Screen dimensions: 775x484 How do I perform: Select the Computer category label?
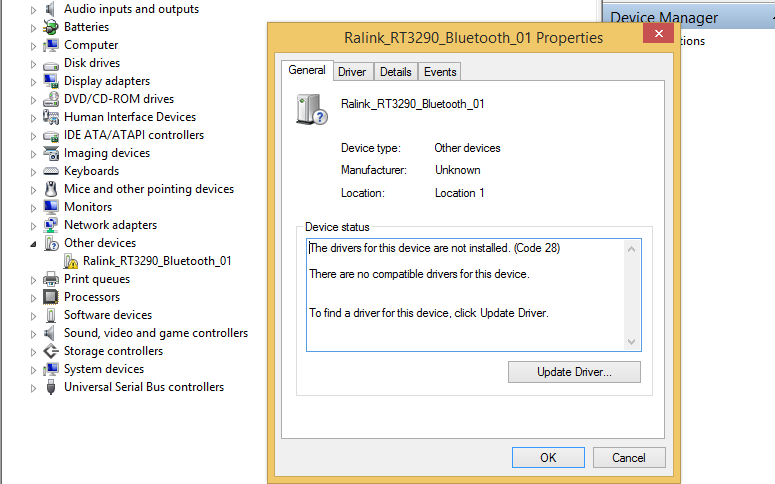[91, 45]
